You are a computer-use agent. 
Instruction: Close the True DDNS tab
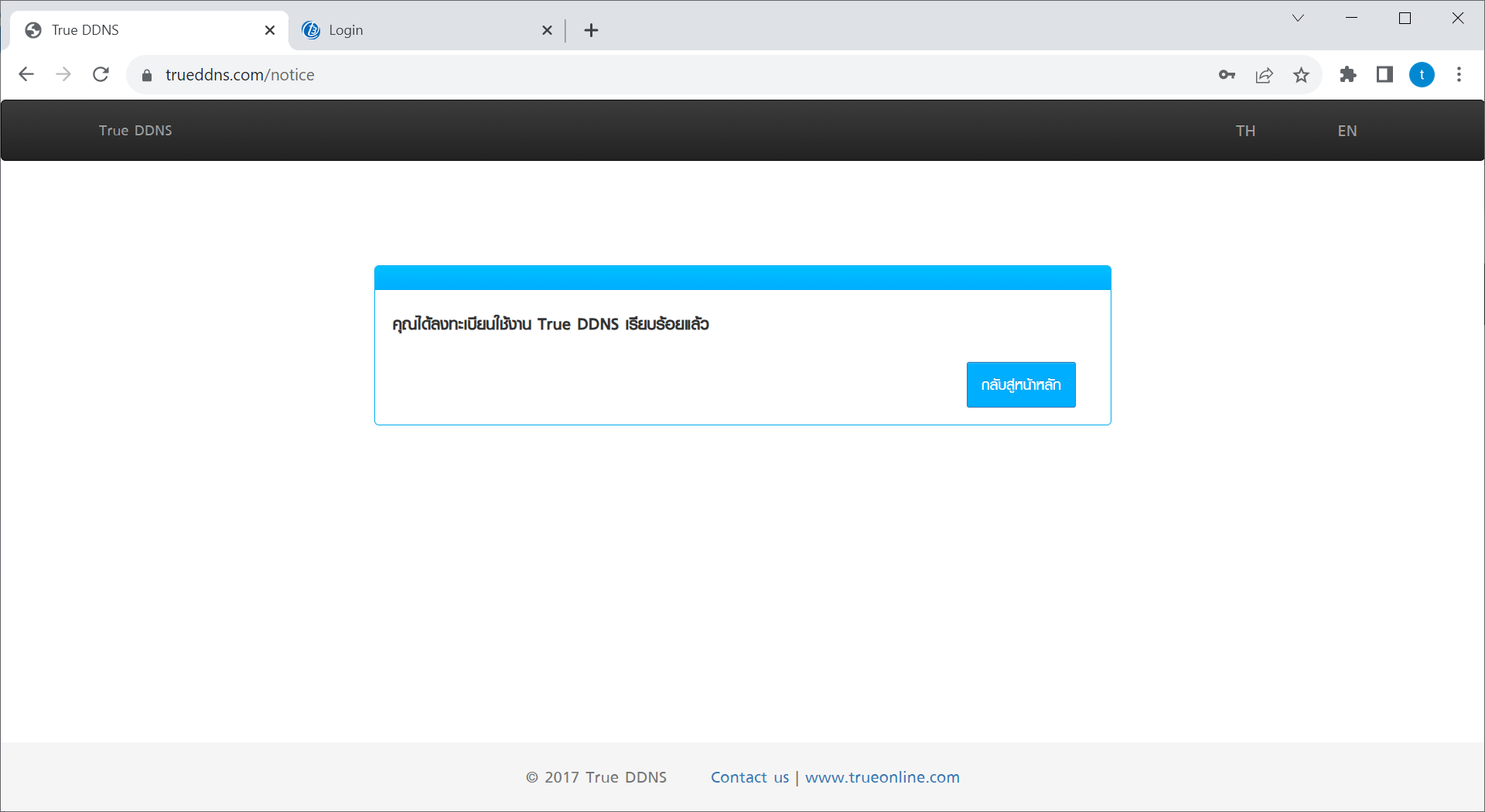tap(270, 30)
